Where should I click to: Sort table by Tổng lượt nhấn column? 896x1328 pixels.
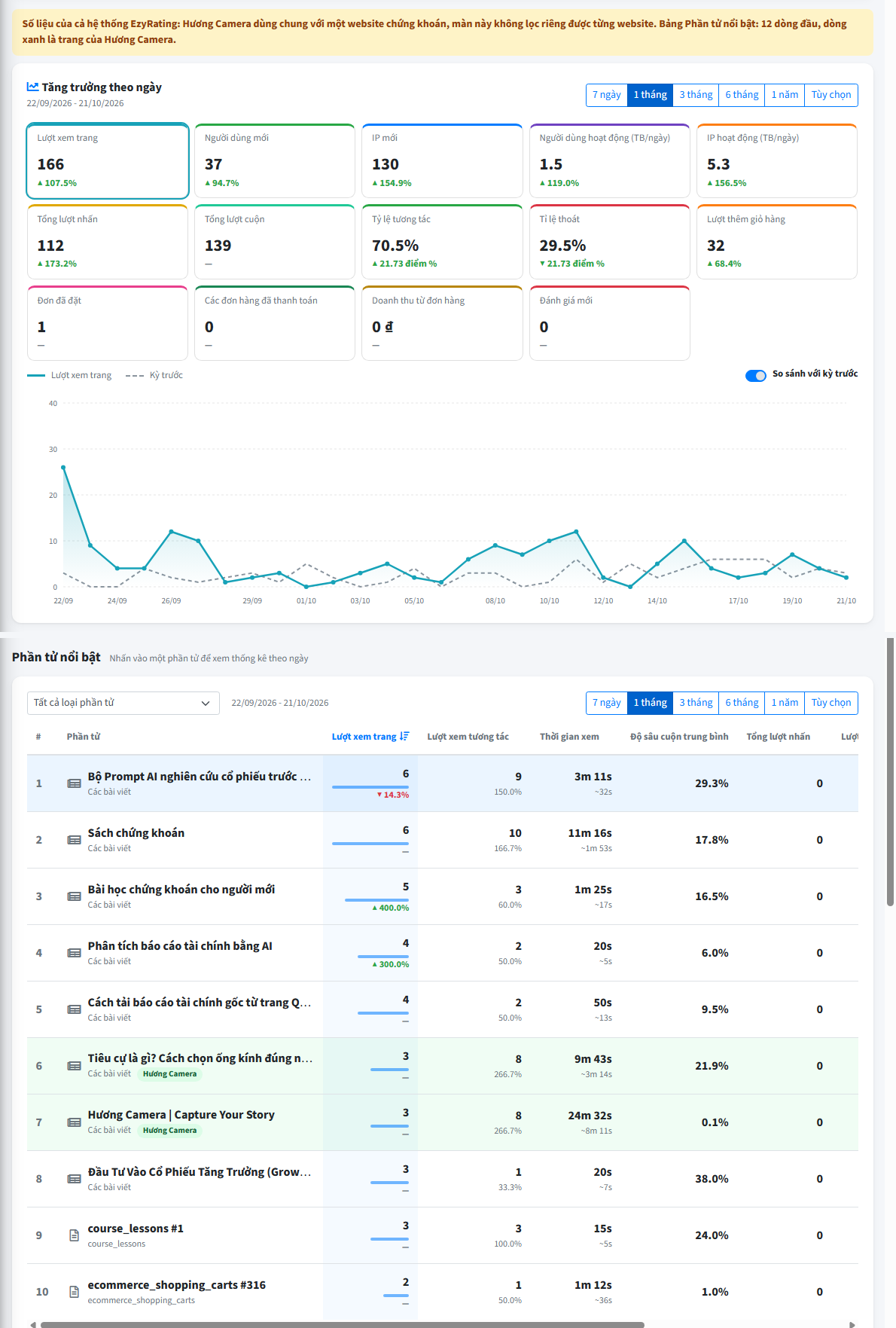(x=779, y=737)
